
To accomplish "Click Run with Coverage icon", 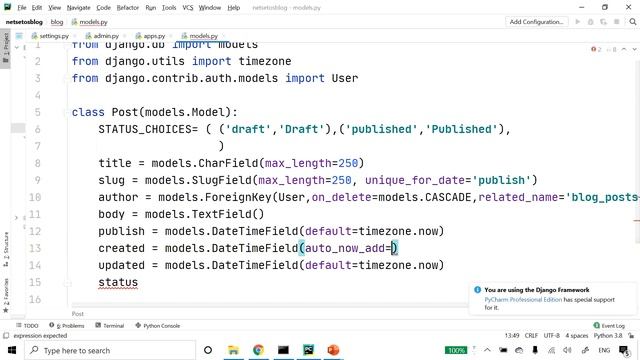I will (603, 22).
